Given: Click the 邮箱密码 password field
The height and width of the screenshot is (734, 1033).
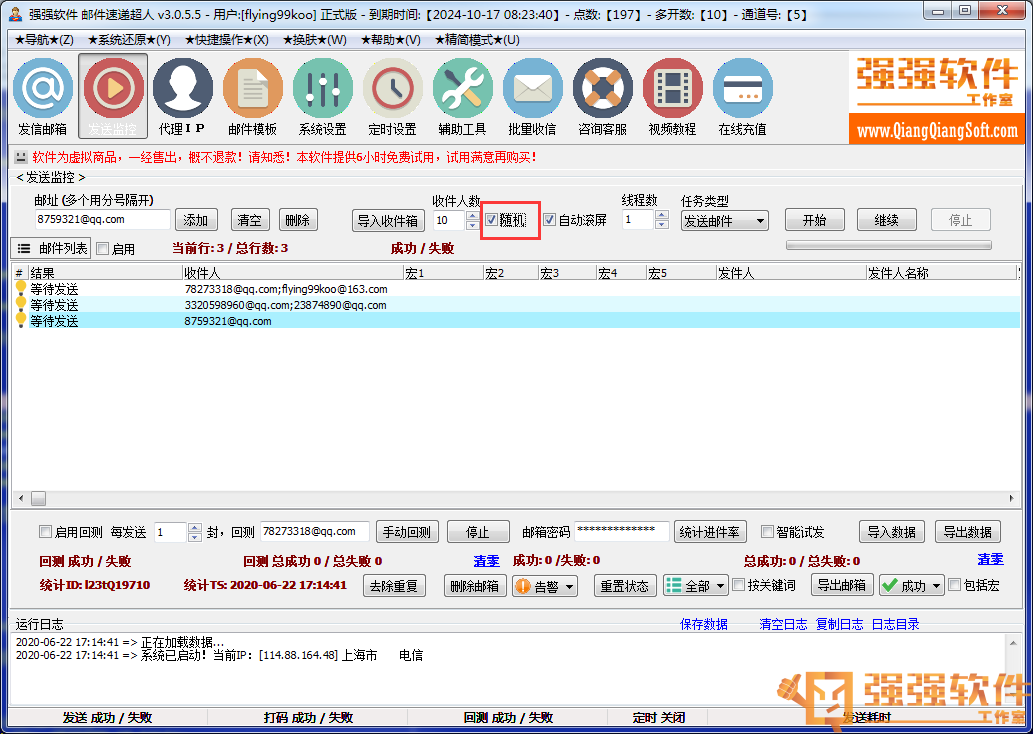Looking at the screenshot, I should [x=622, y=531].
